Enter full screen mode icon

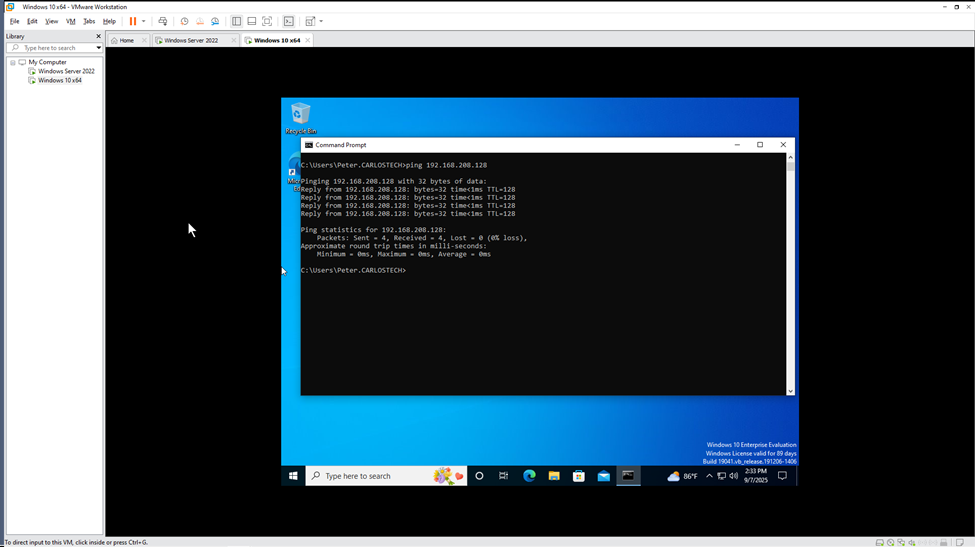point(267,21)
